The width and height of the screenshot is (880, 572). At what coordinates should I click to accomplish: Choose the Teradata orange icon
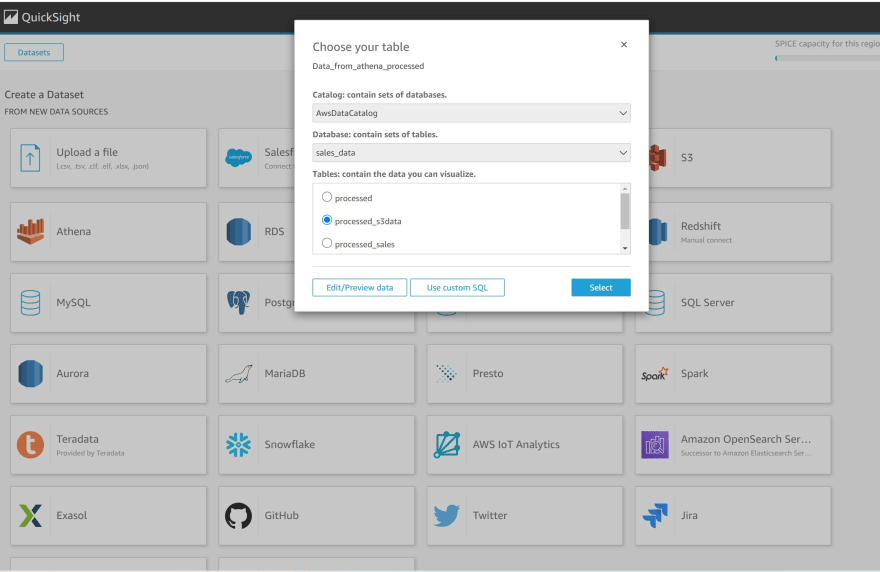tap(30, 445)
